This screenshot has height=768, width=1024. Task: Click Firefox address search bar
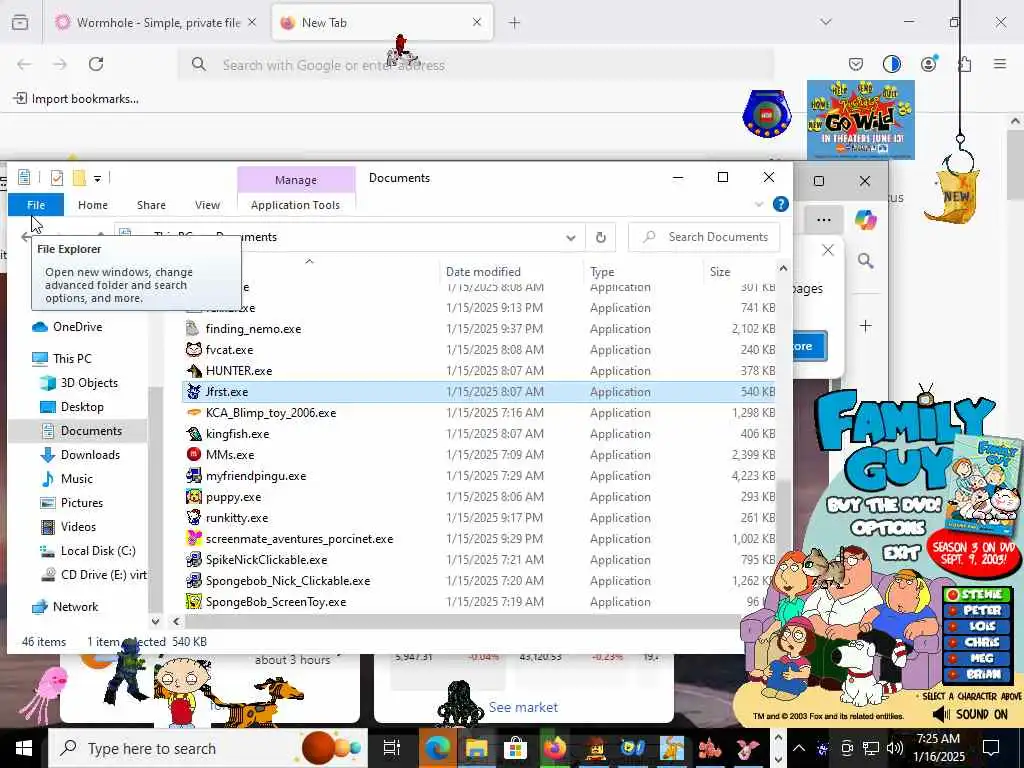[475, 65]
